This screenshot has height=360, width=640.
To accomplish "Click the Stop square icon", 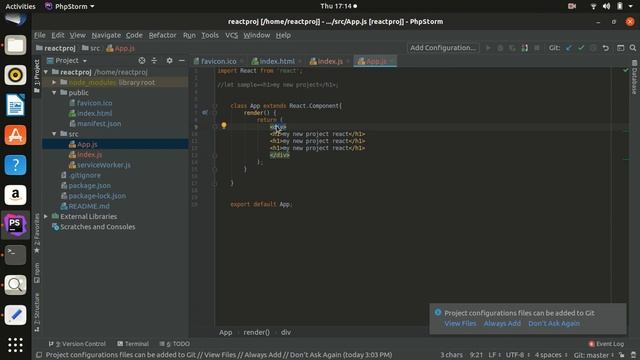I will coord(537,48).
